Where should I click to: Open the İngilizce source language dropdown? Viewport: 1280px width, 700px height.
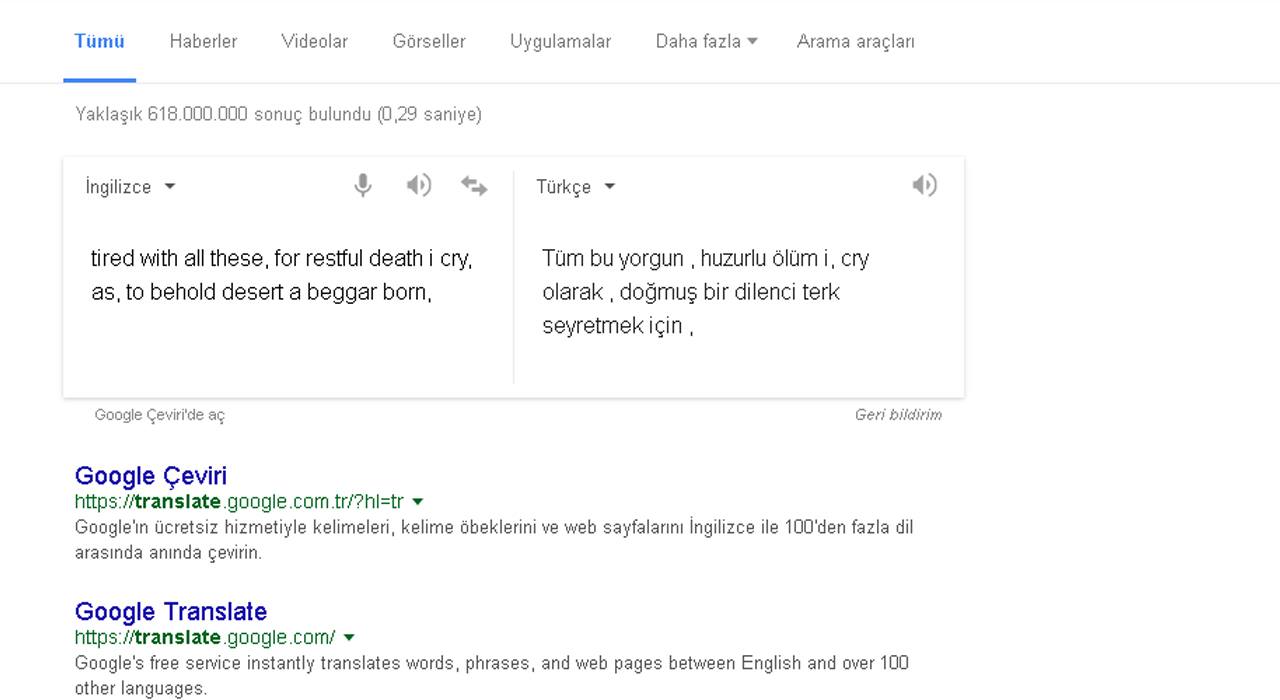[x=130, y=187]
